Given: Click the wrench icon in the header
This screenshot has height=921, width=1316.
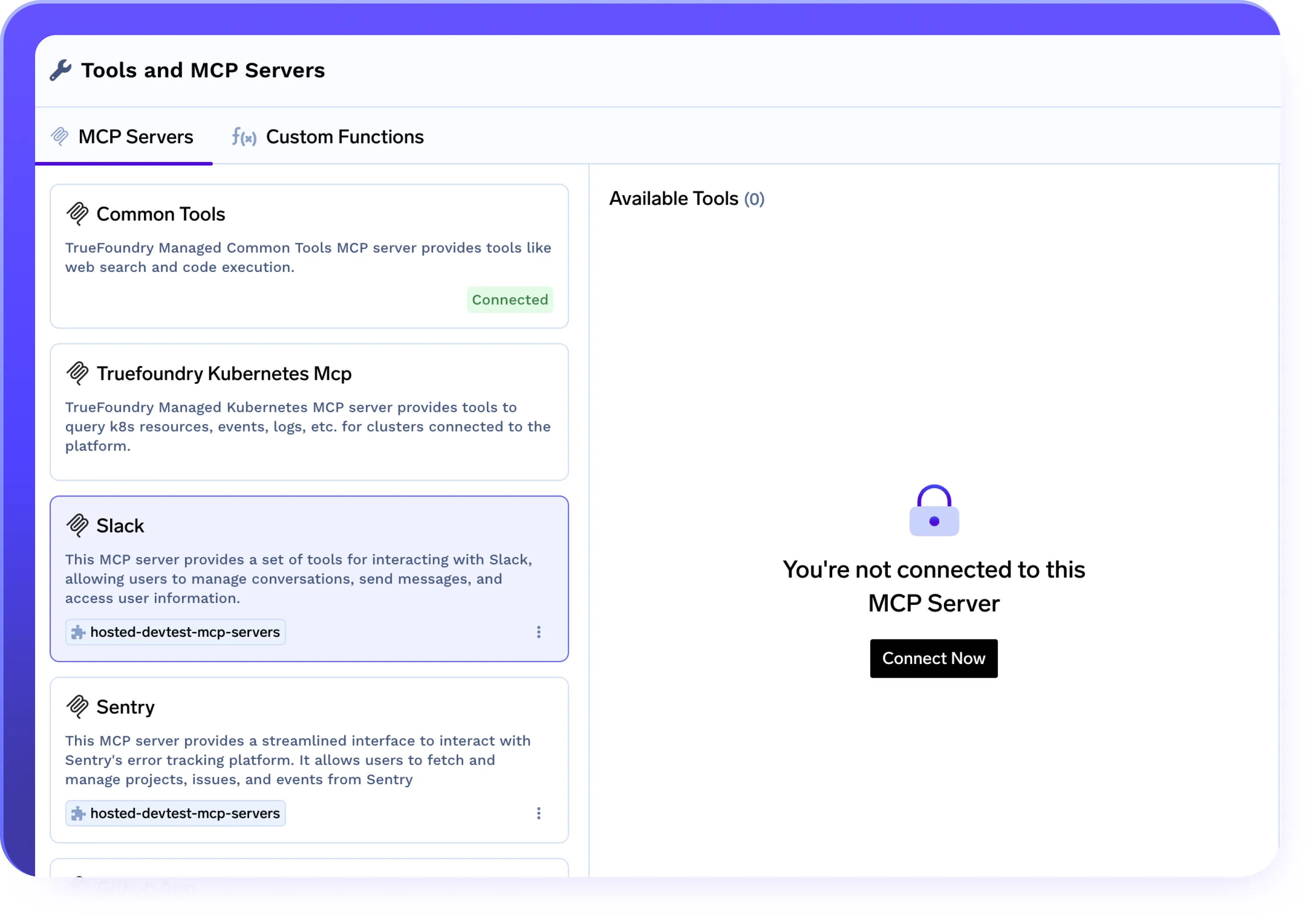Looking at the screenshot, I should click(x=61, y=69).
